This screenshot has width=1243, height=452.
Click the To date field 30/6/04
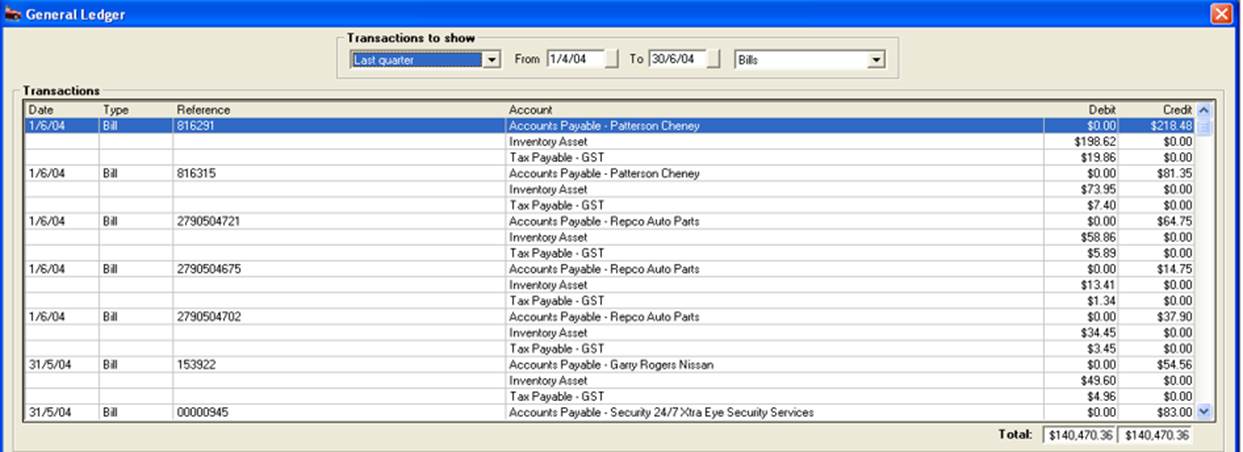point(677,60)
